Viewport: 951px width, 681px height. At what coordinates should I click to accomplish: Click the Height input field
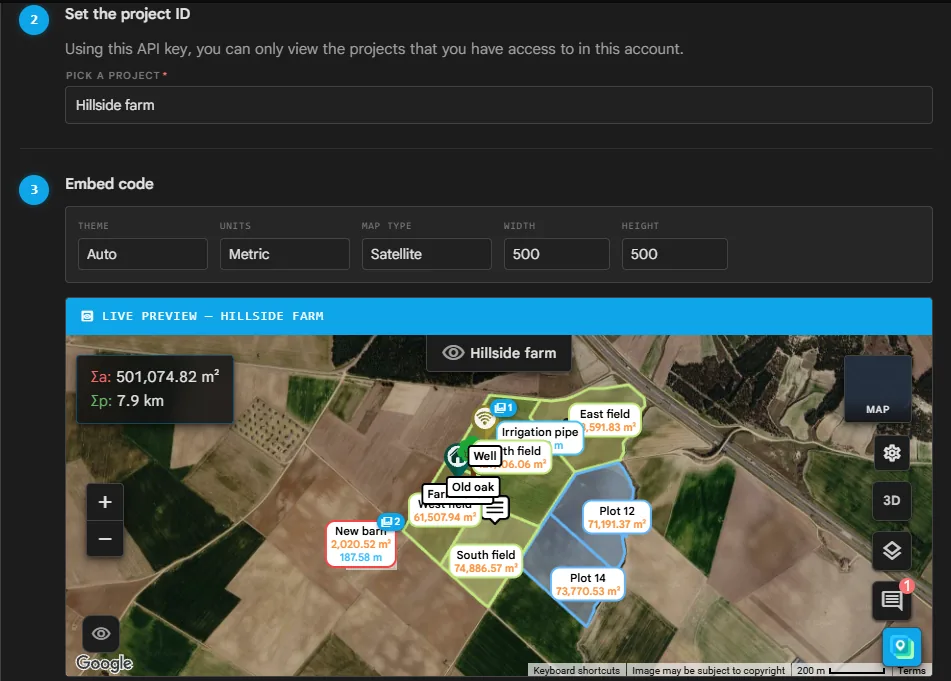click(674, 254)
